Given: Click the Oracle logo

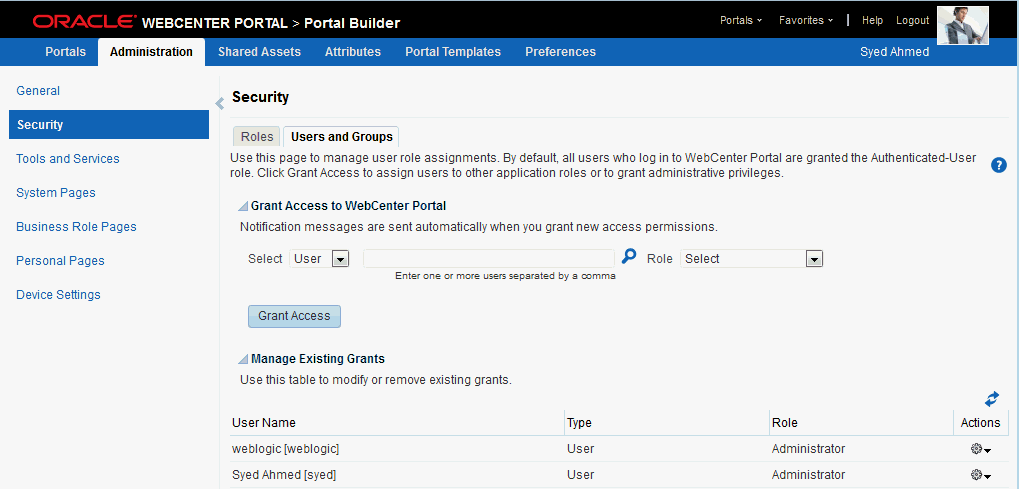Looking at the screenshot, I should [84, 23].
